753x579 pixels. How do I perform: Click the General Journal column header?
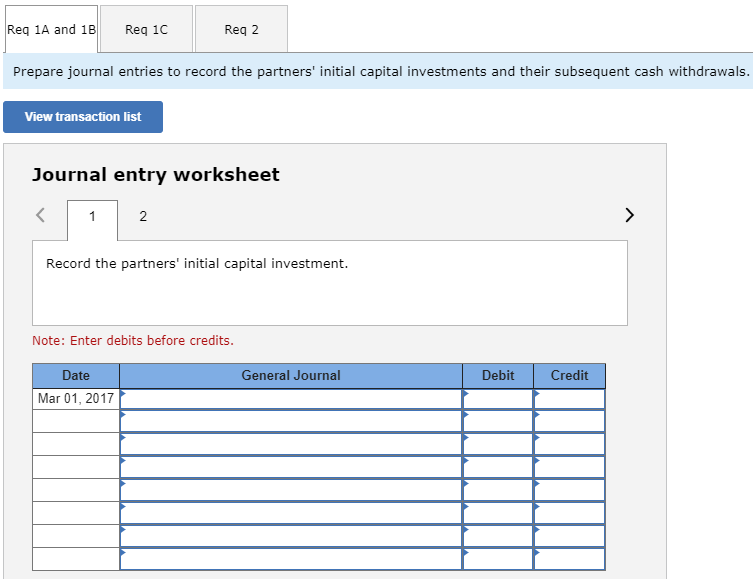click(291, 376)
